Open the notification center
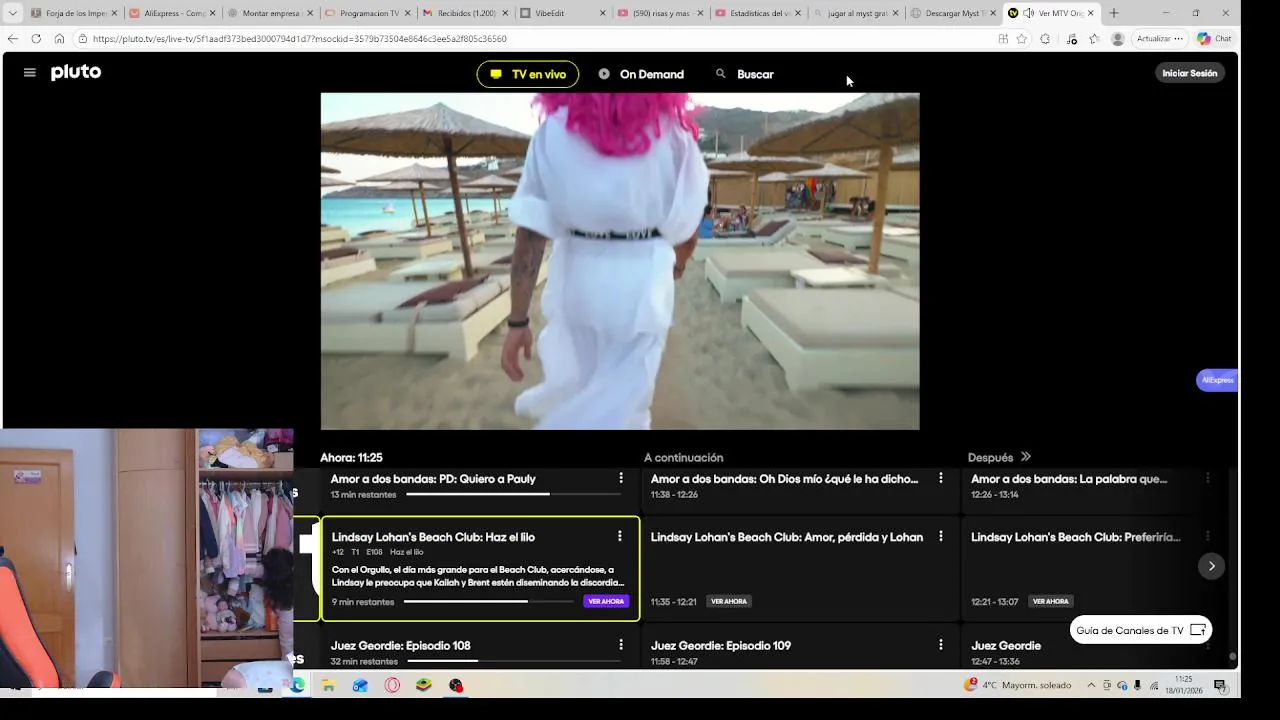Viewport: 1280px width, 720px height. [1220, 685]
